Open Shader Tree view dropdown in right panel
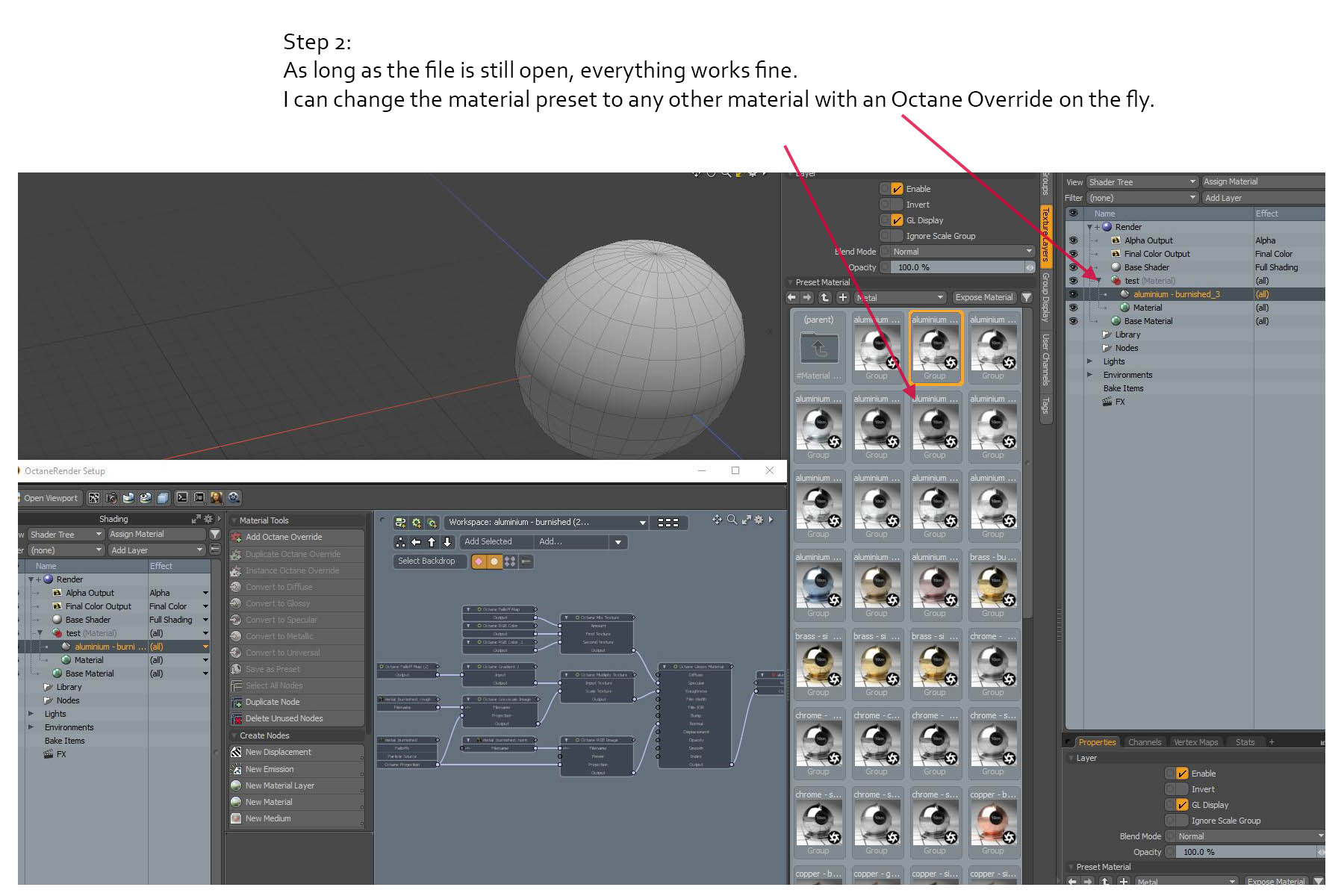The width and height of the screenshot is (1344, 896). [x=1142, y=182]
